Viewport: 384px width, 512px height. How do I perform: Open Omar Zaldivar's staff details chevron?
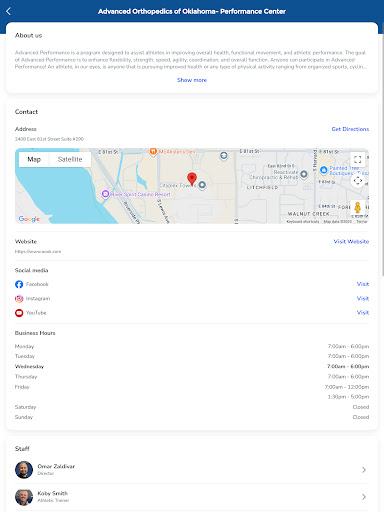point(364,470)
